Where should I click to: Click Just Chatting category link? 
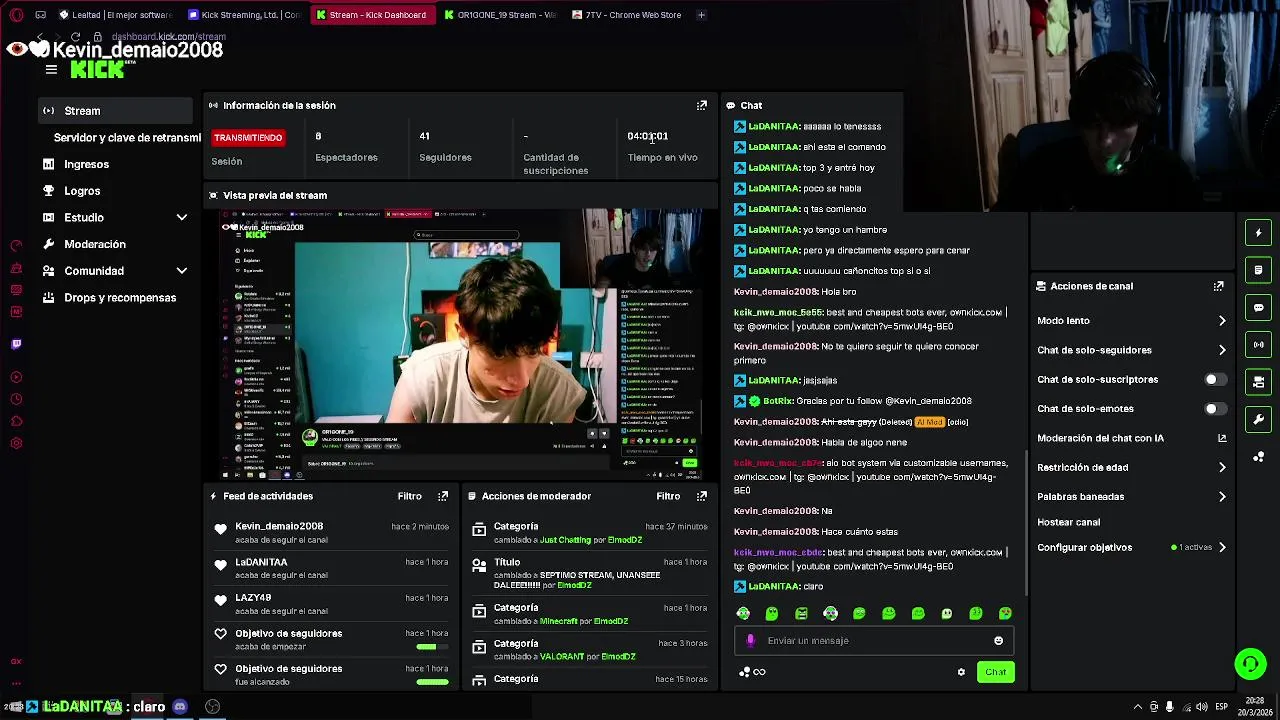pyautogui.click(x=565, y=540)
